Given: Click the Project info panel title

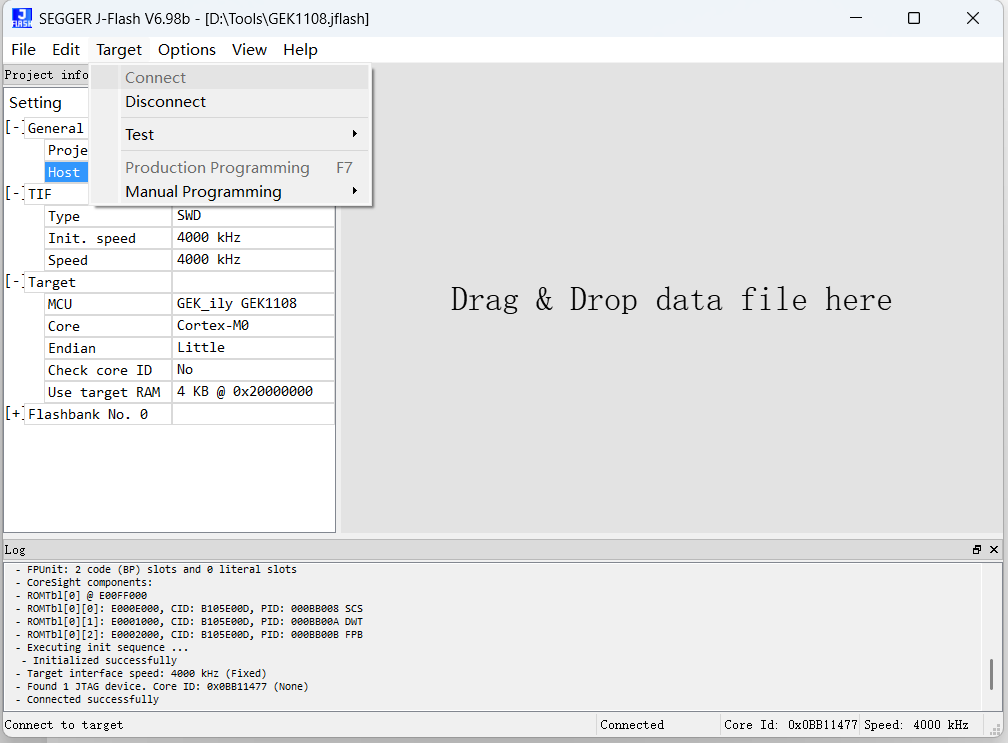Looking at the screenshot, I should point(46,75).
